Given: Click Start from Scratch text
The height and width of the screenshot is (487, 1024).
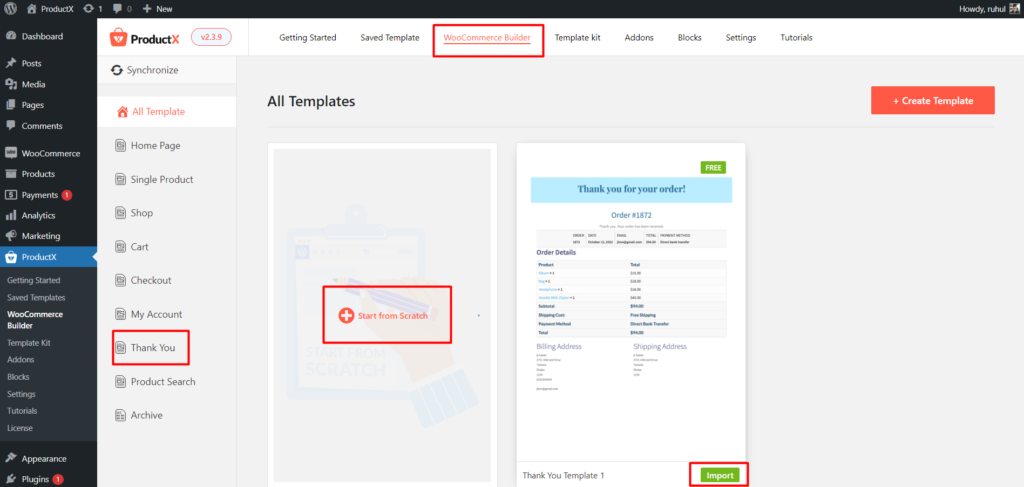Looking at the screenshot, I should 392,316.
